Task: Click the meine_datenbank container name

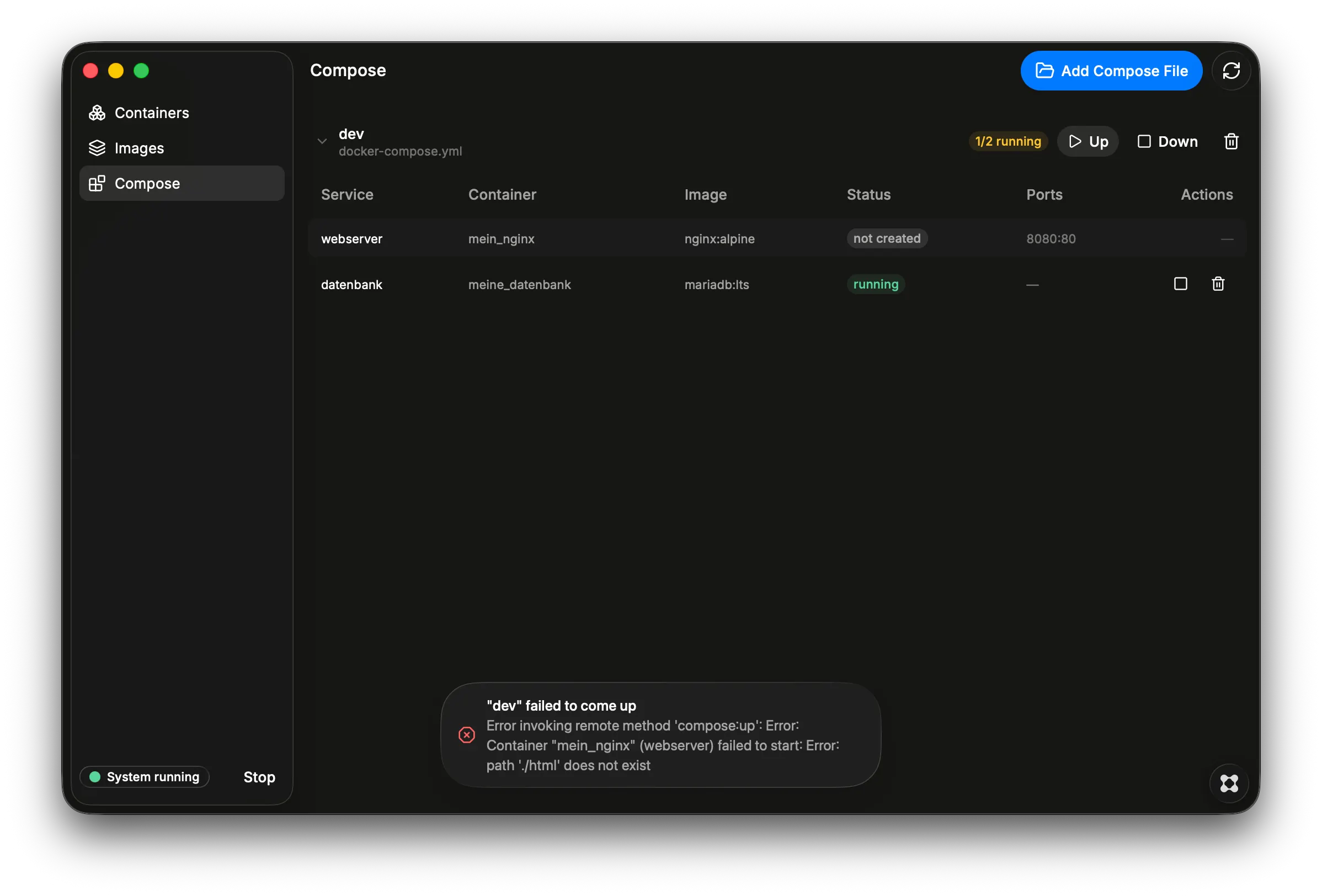Action: 519,285
